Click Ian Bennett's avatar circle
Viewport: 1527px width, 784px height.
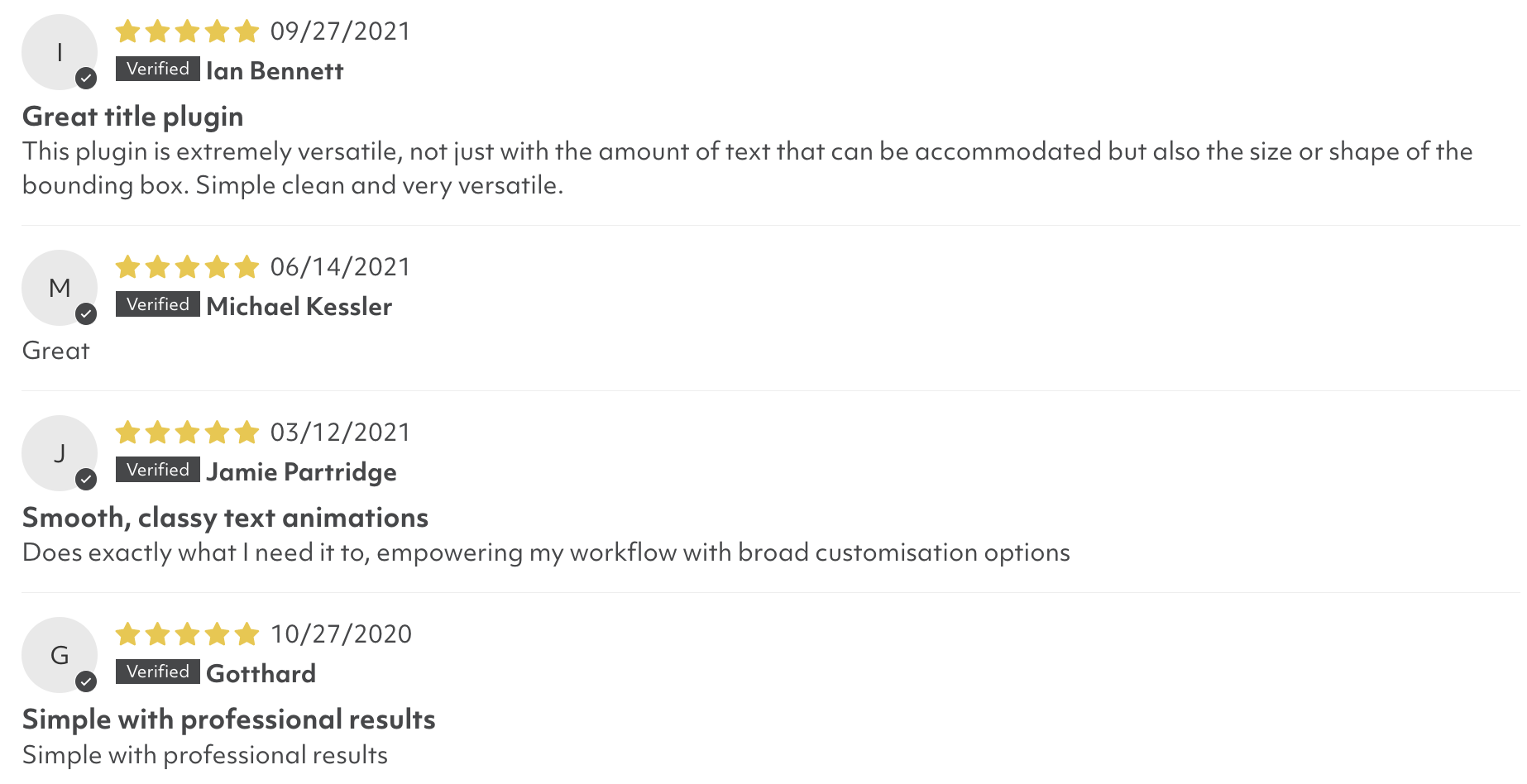pyautogui.click(x=60, y=52)
